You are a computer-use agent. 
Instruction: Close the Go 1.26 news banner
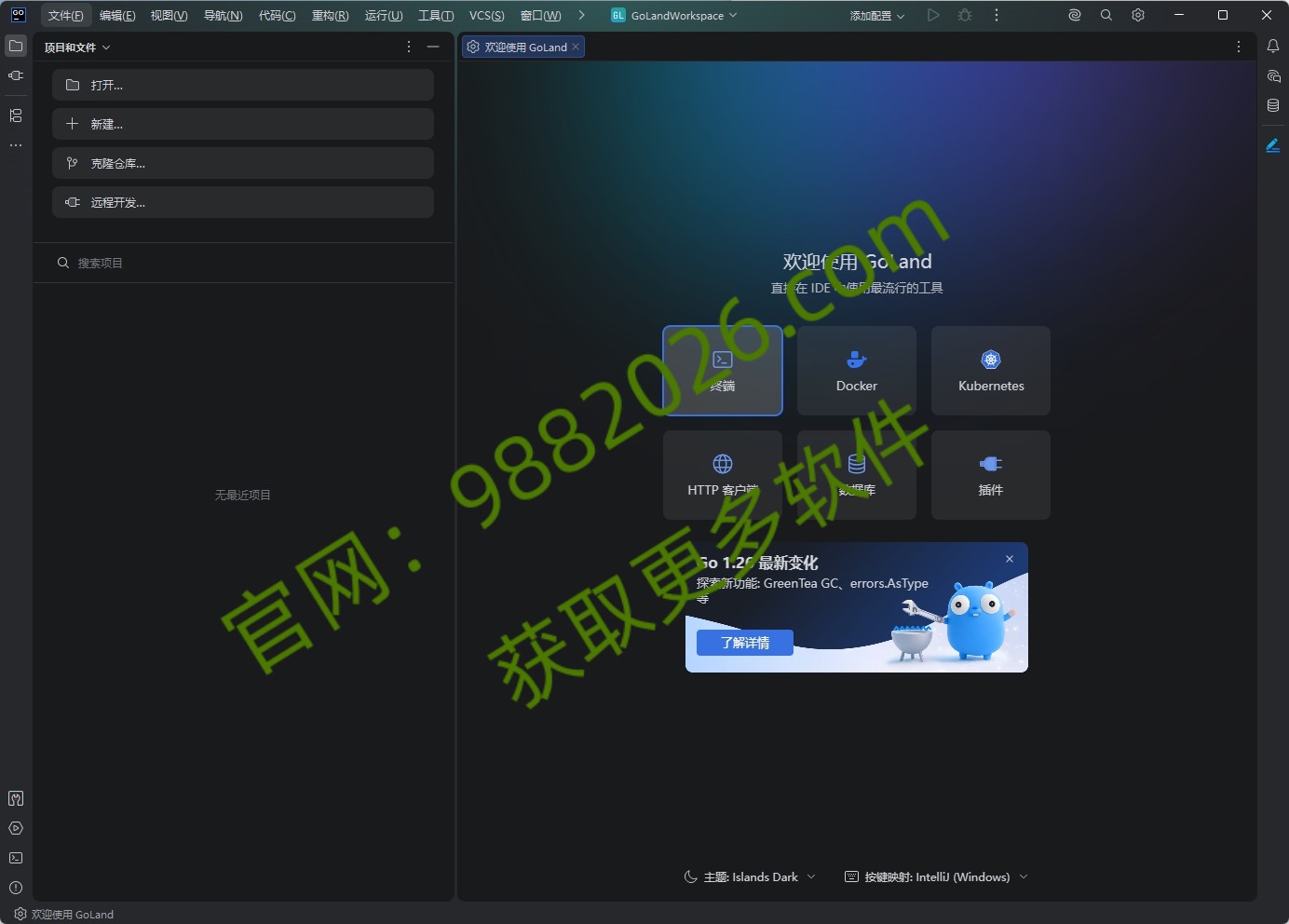(x=1010, y=559)
